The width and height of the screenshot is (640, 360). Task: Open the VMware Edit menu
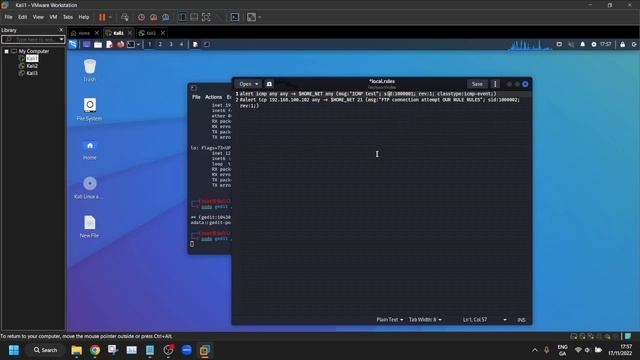tap(22, 17)
